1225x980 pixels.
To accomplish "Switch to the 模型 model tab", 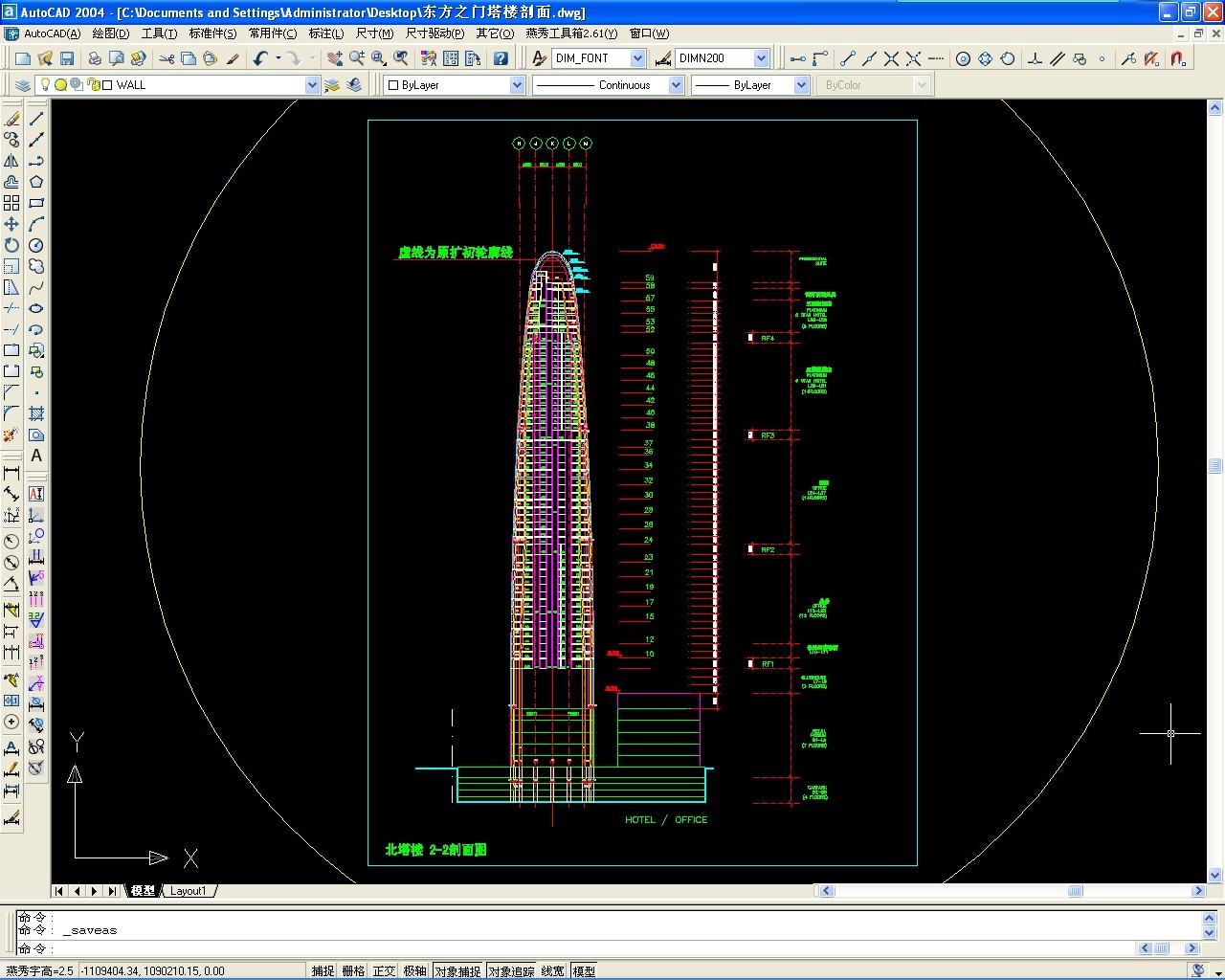I will tap(143, 891).
